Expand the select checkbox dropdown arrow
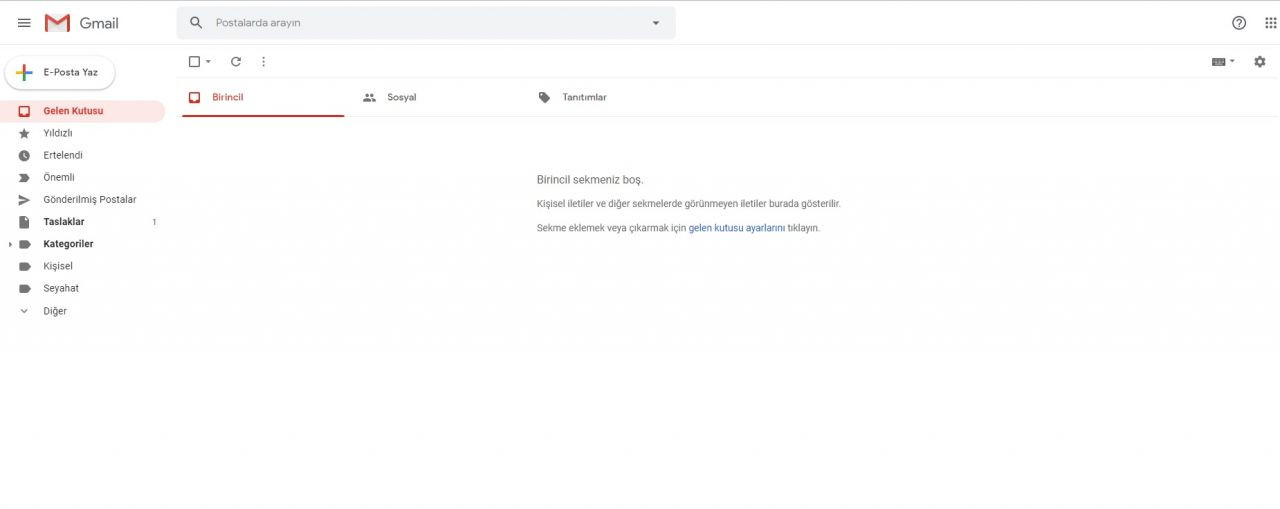This screenshot has height=509, width=1280. point(208,62)
